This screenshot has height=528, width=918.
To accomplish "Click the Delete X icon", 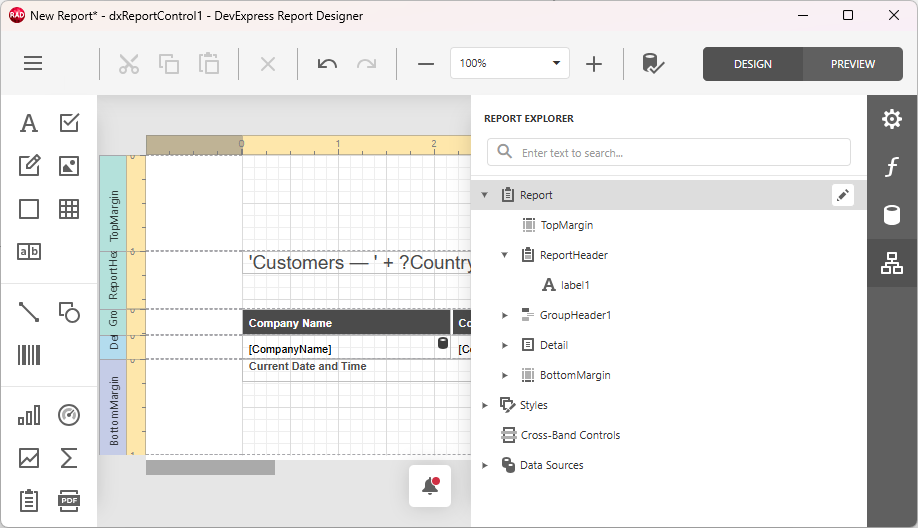I will tap(268, 64).
